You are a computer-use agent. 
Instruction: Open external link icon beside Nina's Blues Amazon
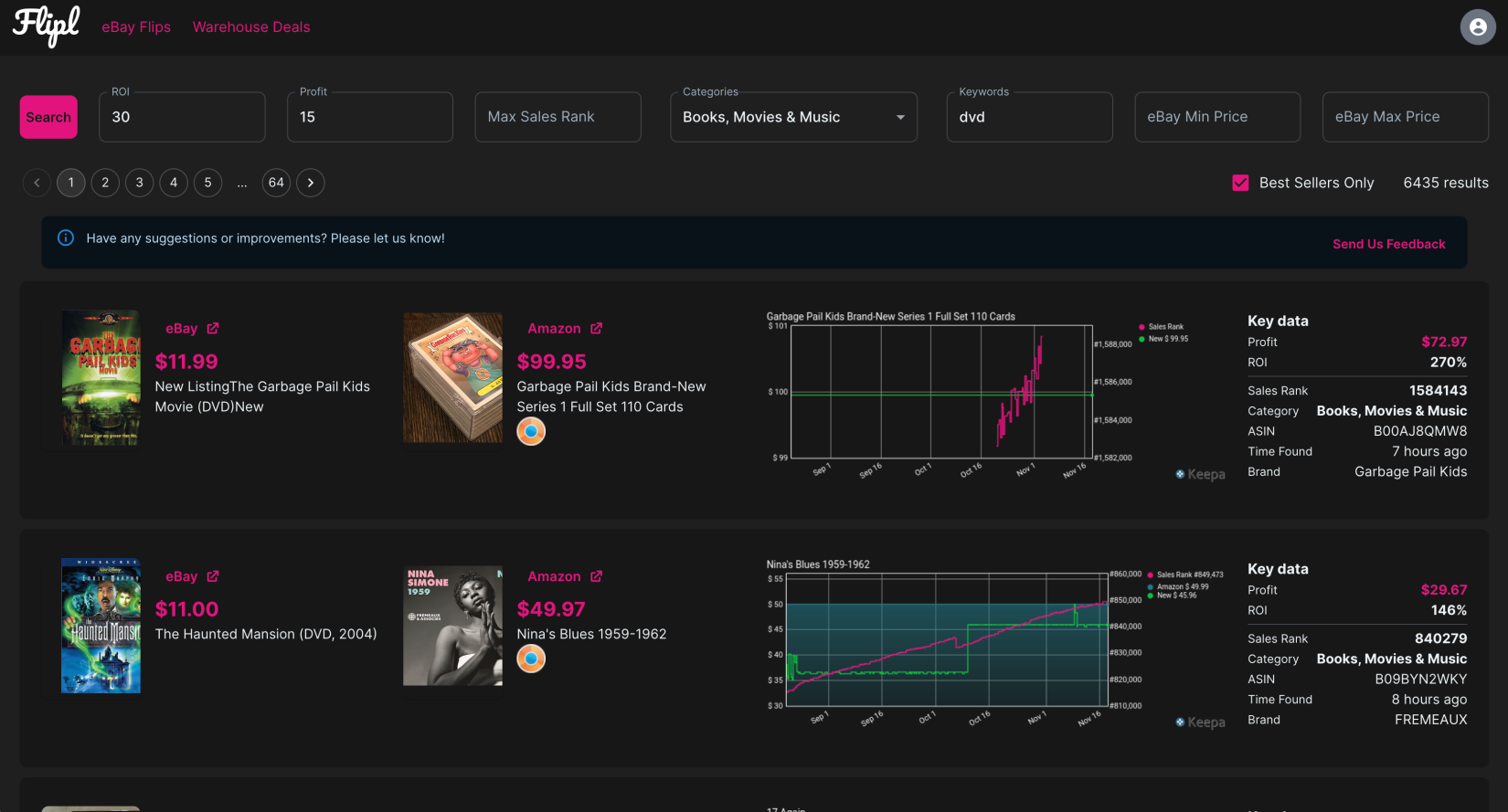click(597, 576)
